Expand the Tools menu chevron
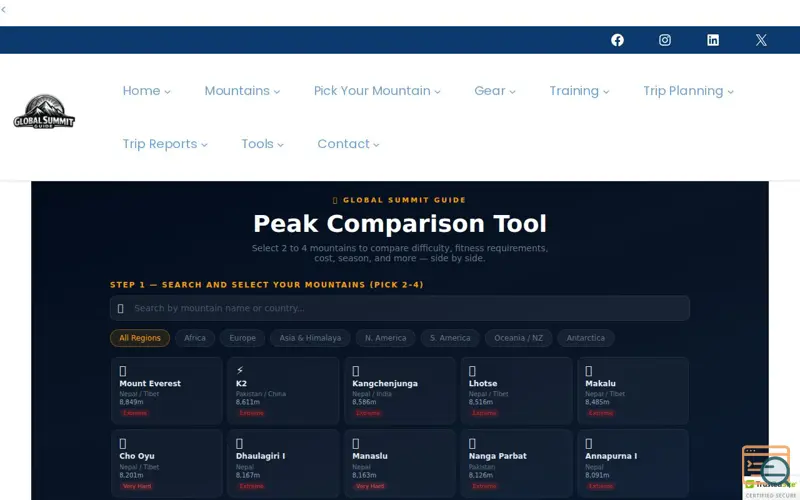Viewport: 800px width, 500px height. (x=280, y=145)
